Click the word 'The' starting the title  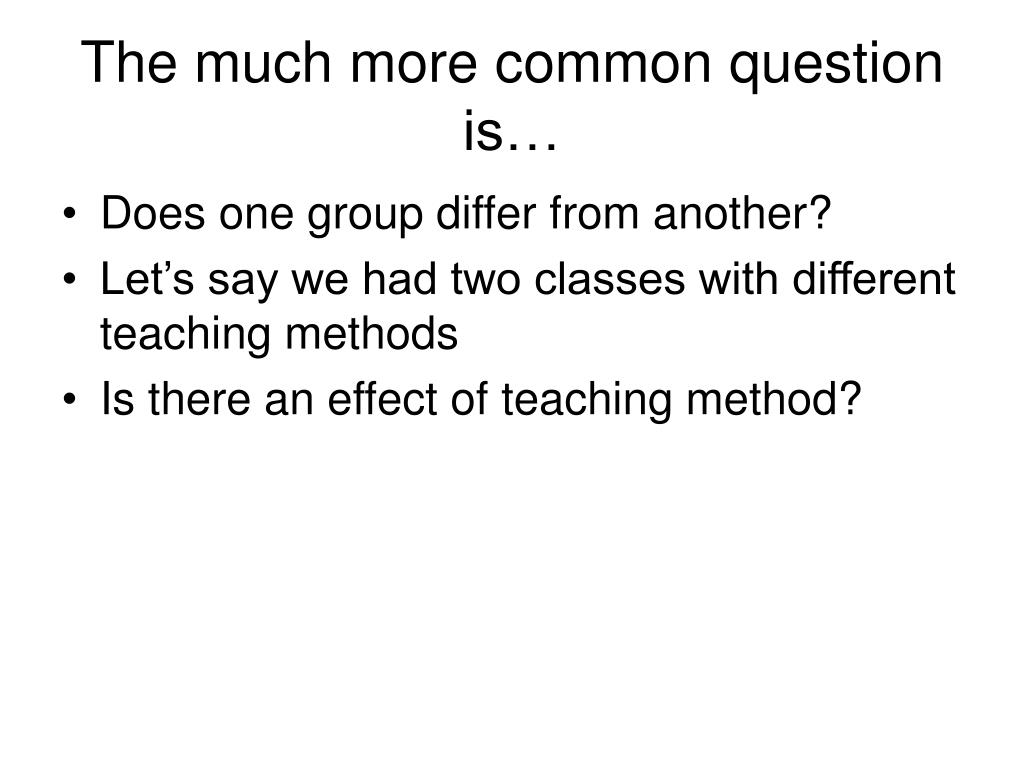pos(129,63)
